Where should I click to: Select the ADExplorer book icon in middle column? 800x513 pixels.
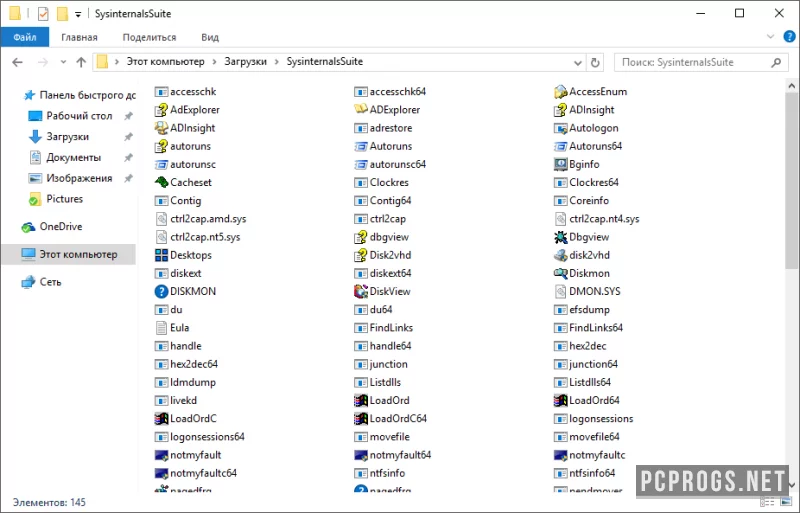click(x=361, y=110)
